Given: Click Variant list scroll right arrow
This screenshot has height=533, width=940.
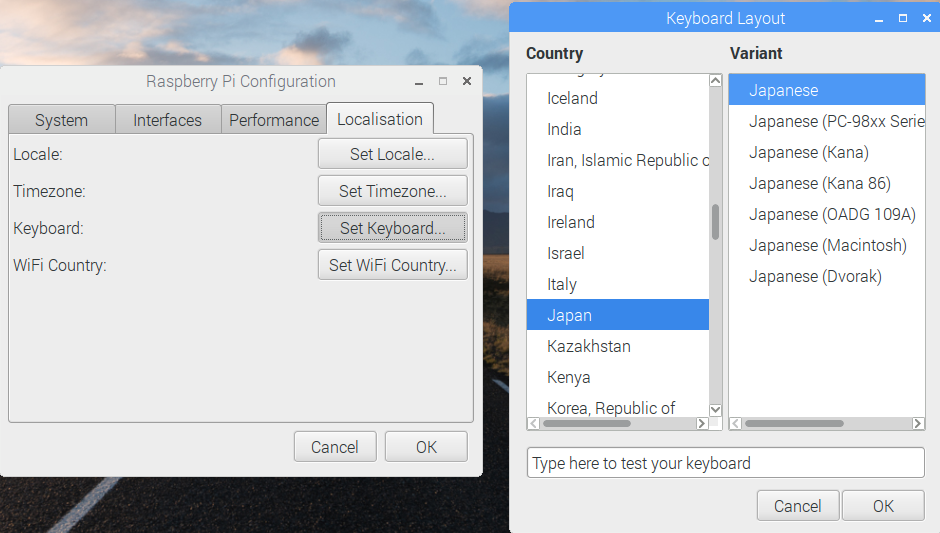Looking at the screenshot, I should click(x=918, y=423).
